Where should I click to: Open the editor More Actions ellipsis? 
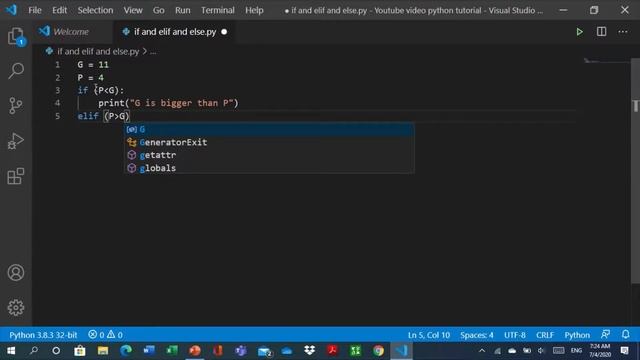622,32
